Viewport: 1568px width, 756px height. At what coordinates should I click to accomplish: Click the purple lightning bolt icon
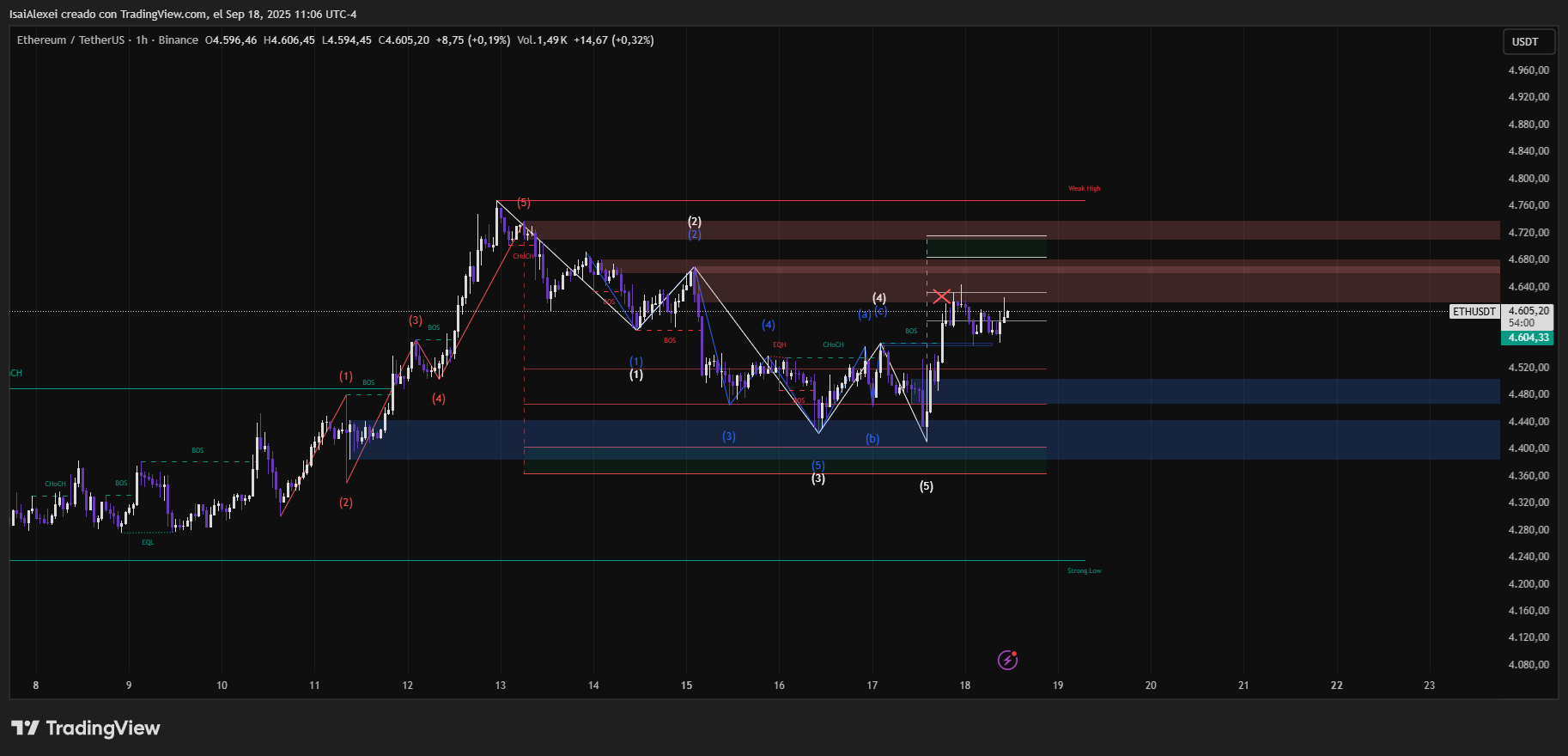pos(1007,660)
